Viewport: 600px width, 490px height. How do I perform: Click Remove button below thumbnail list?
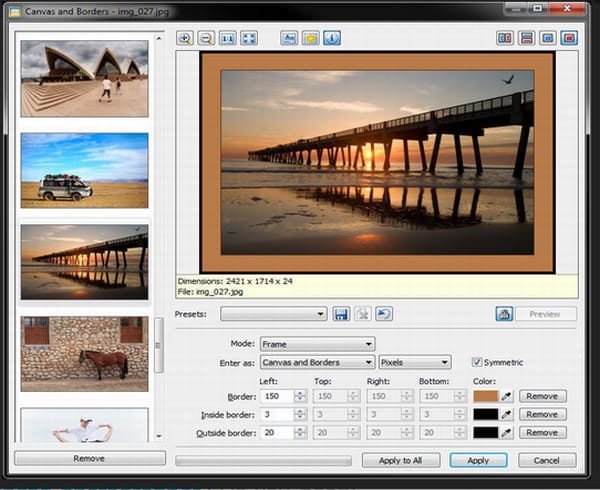coord(90,458)
